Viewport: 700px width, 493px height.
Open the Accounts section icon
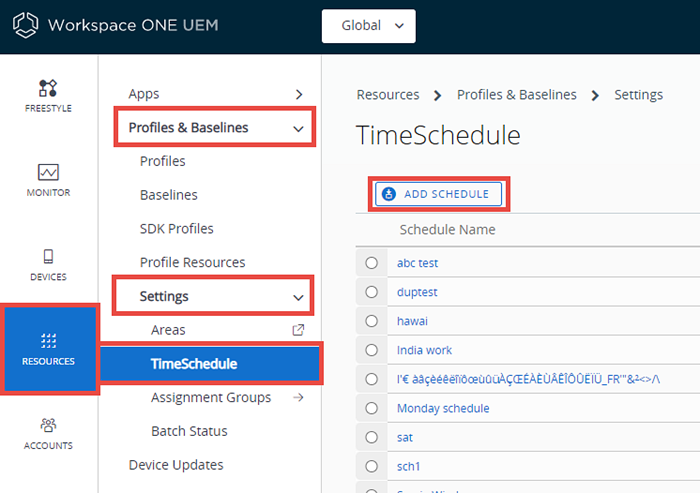(x=48, y=425)
